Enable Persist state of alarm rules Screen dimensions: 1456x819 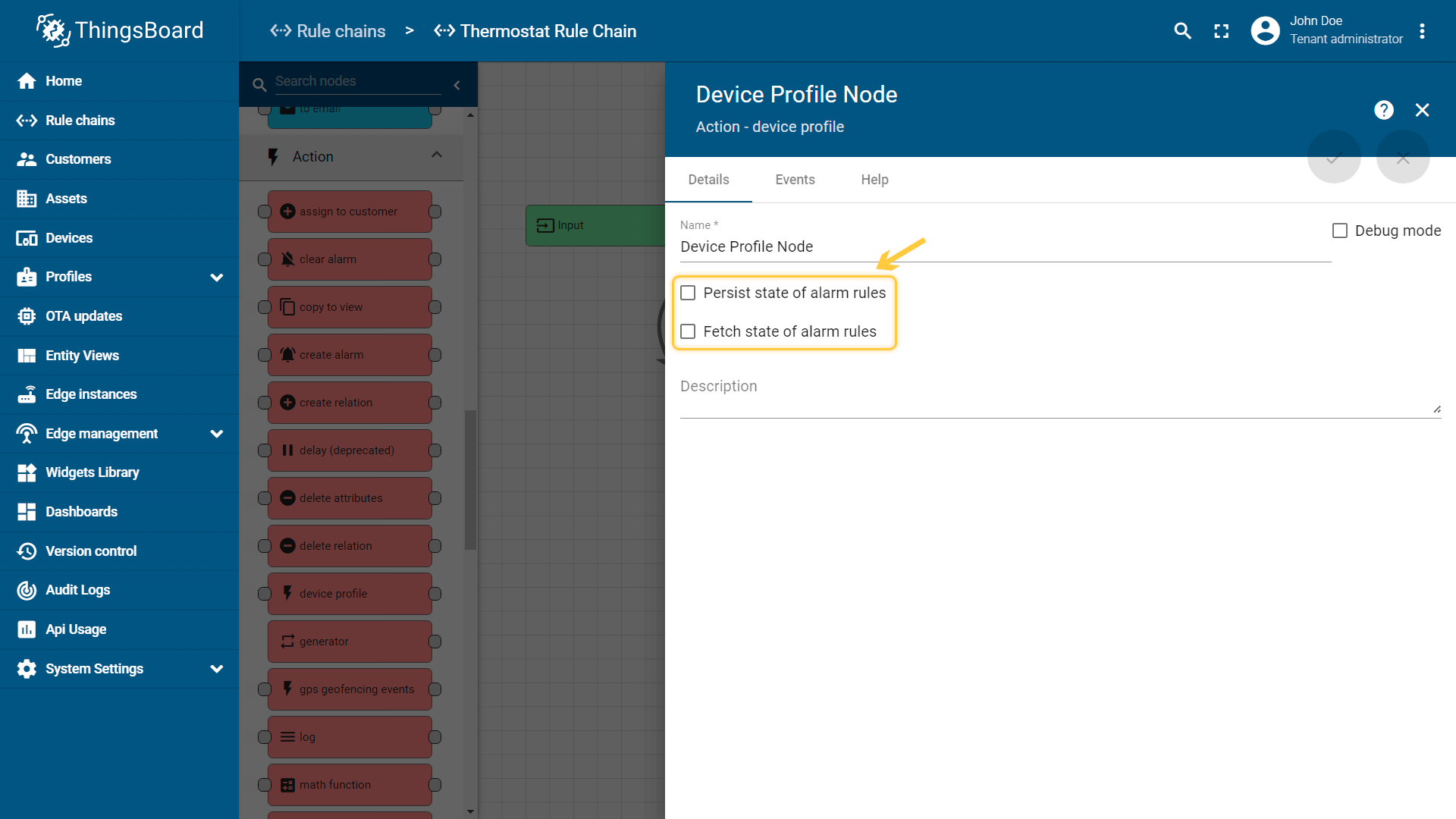(688, 293)
